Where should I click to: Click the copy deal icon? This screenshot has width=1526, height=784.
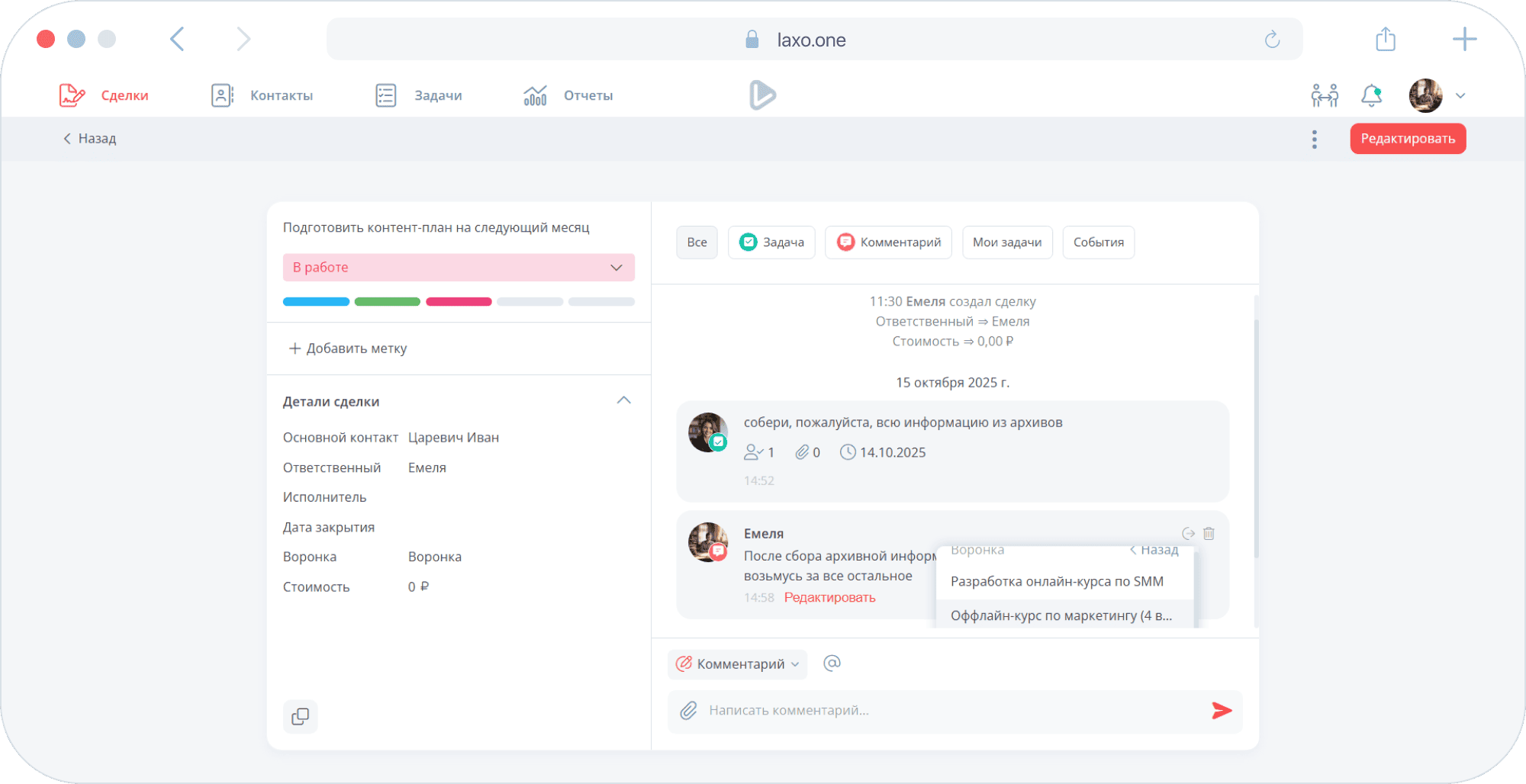pos(301,717)
